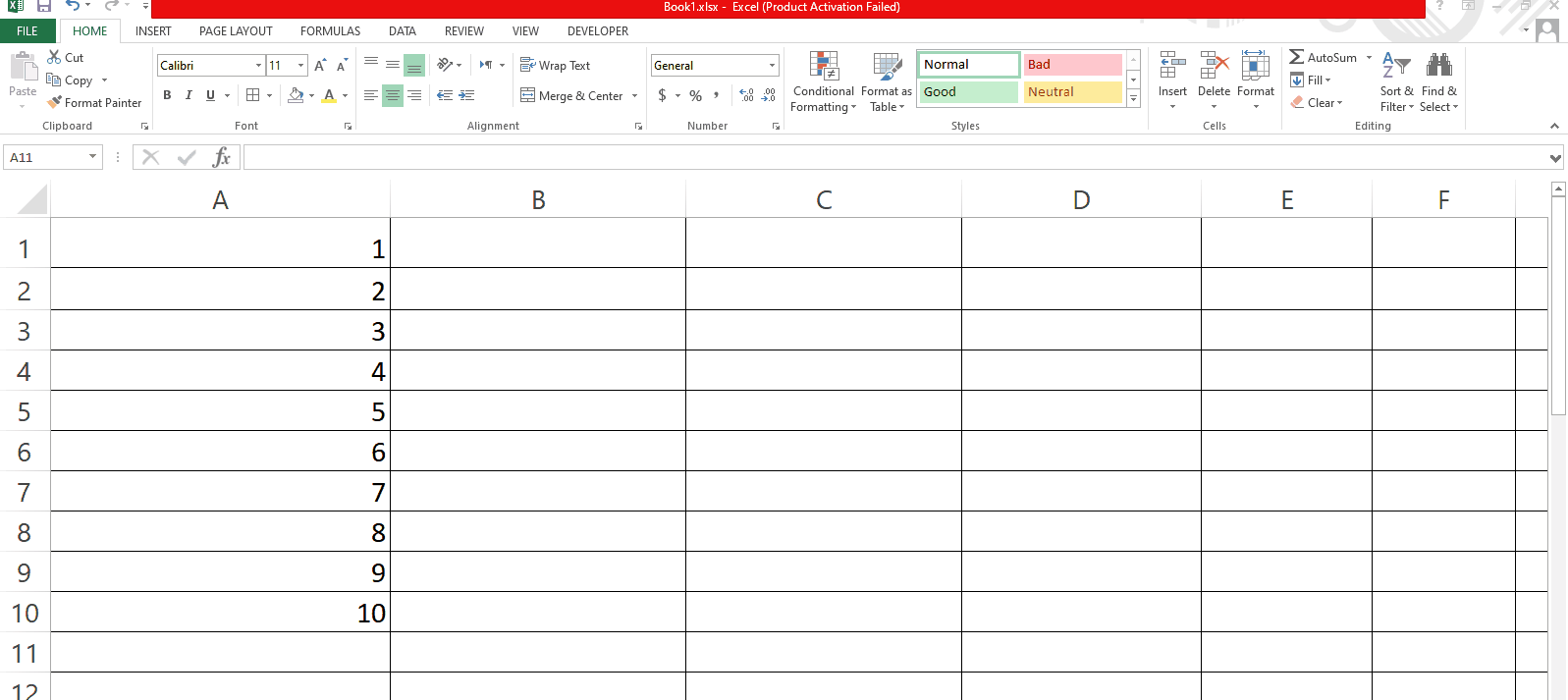Open Conditional Formatting
The image size is (1568, 700).
tap(824, 82)
